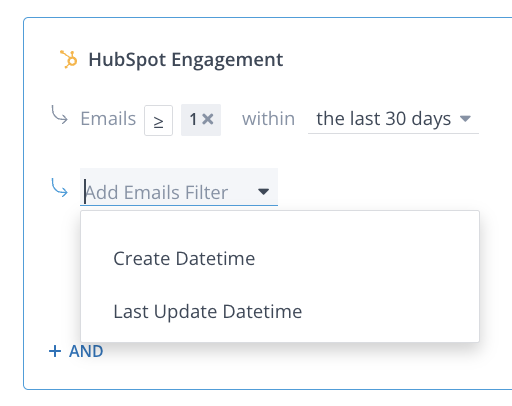Remove the value 1 chip via x
Image resolution: width=512 pixels, height=406 pixels.
point(208,119)
